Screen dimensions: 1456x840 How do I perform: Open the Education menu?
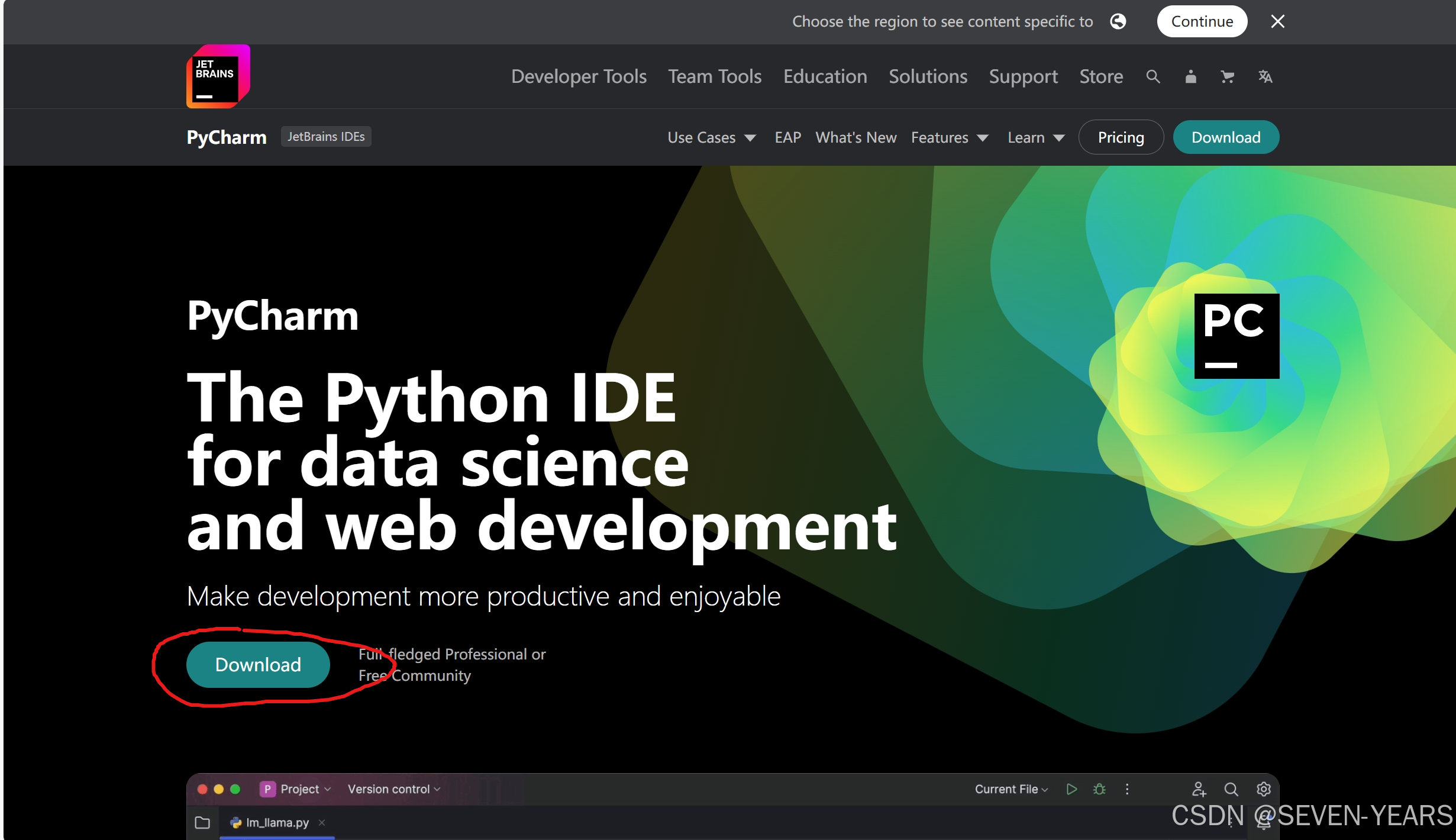825,76
